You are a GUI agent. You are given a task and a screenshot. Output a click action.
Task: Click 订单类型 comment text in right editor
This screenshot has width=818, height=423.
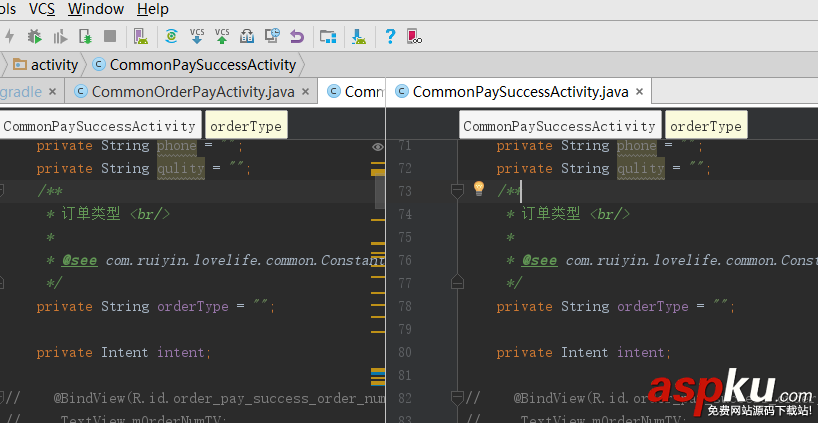click(551, 214)
